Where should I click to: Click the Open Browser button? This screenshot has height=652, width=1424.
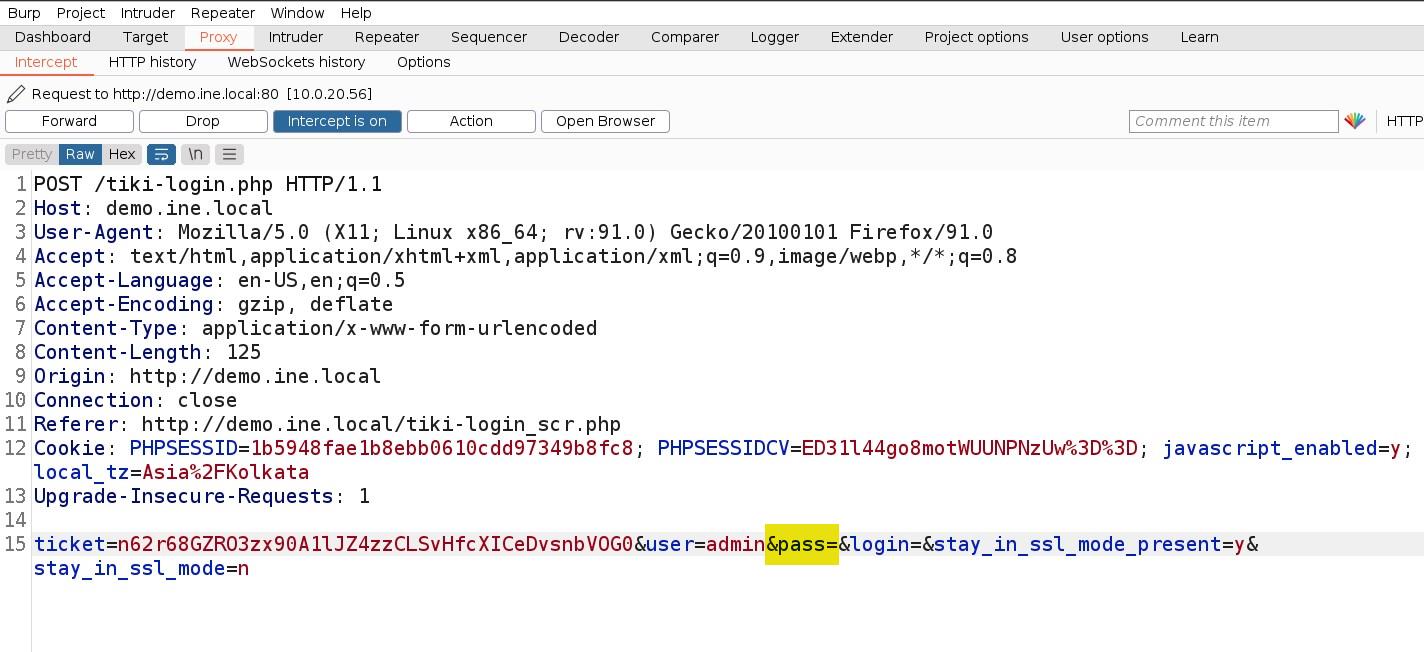(x=605, y=121)
